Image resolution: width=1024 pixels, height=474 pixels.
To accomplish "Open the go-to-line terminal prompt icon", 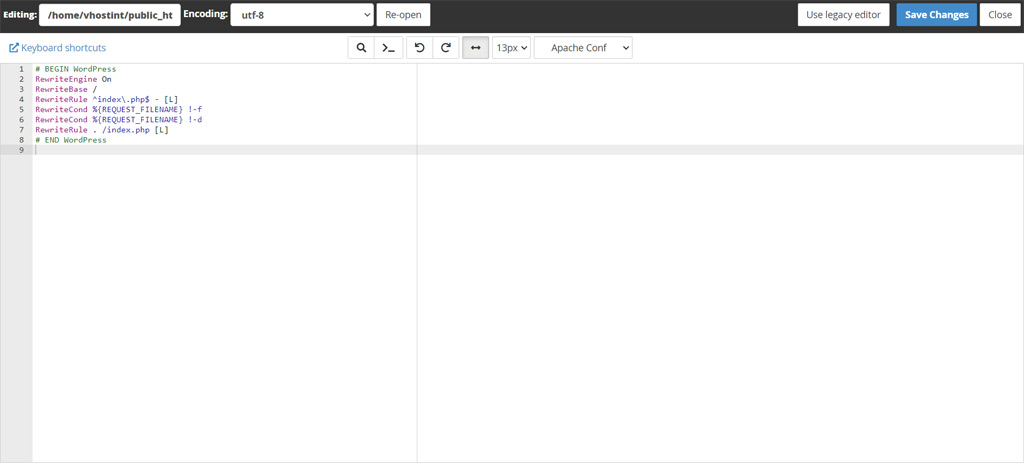I will (x=389, y=48).
